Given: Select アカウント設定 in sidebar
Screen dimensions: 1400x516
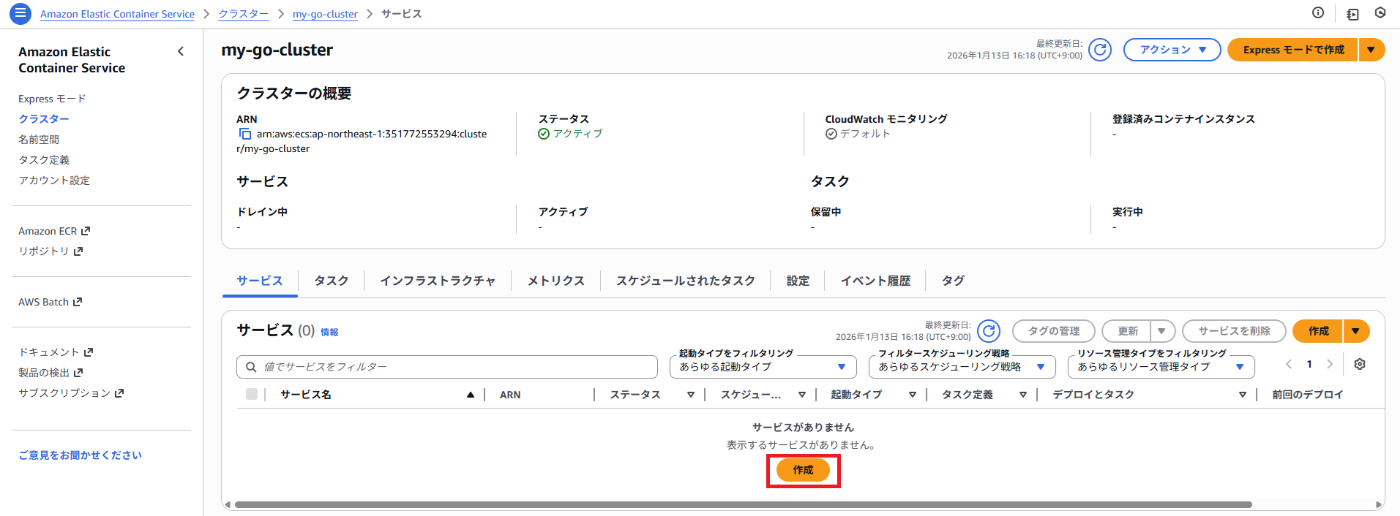Looking at the screenshot, I should (x=54, y=180).
